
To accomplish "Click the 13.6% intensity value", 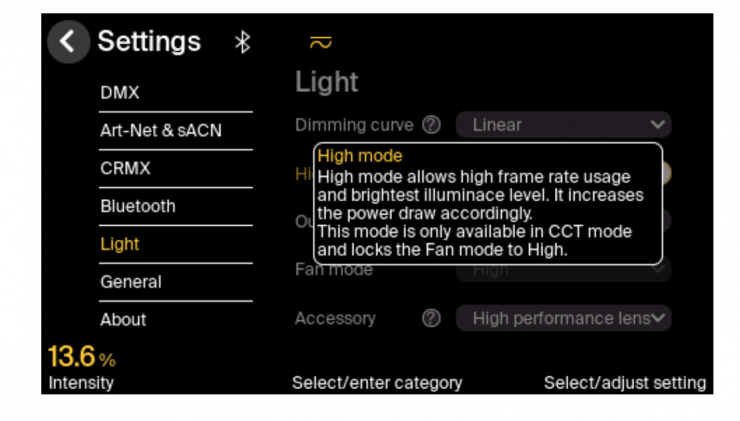I will pos(82,356).
